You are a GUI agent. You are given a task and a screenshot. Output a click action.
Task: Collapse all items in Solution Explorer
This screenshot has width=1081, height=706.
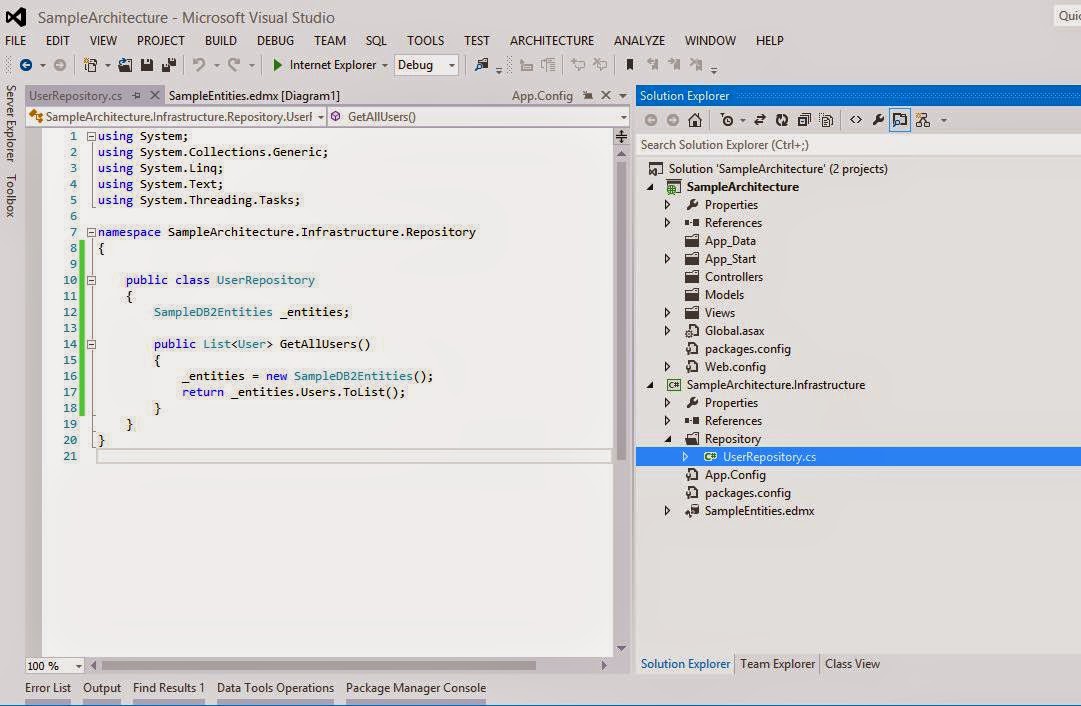click(805, 119)
